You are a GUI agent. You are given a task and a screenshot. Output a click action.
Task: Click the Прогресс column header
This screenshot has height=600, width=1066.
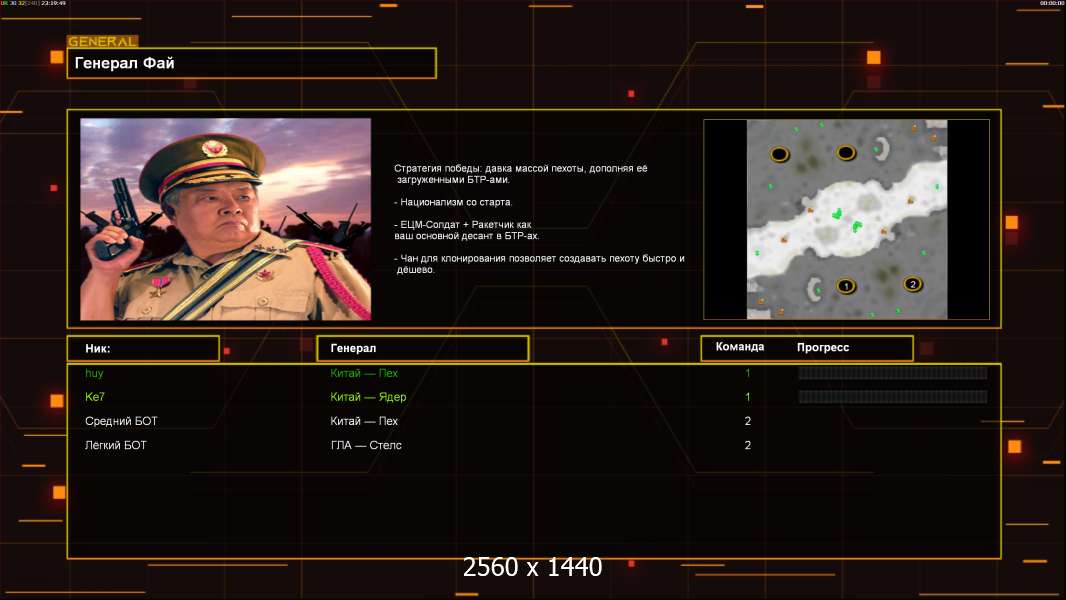pos(823,347)
